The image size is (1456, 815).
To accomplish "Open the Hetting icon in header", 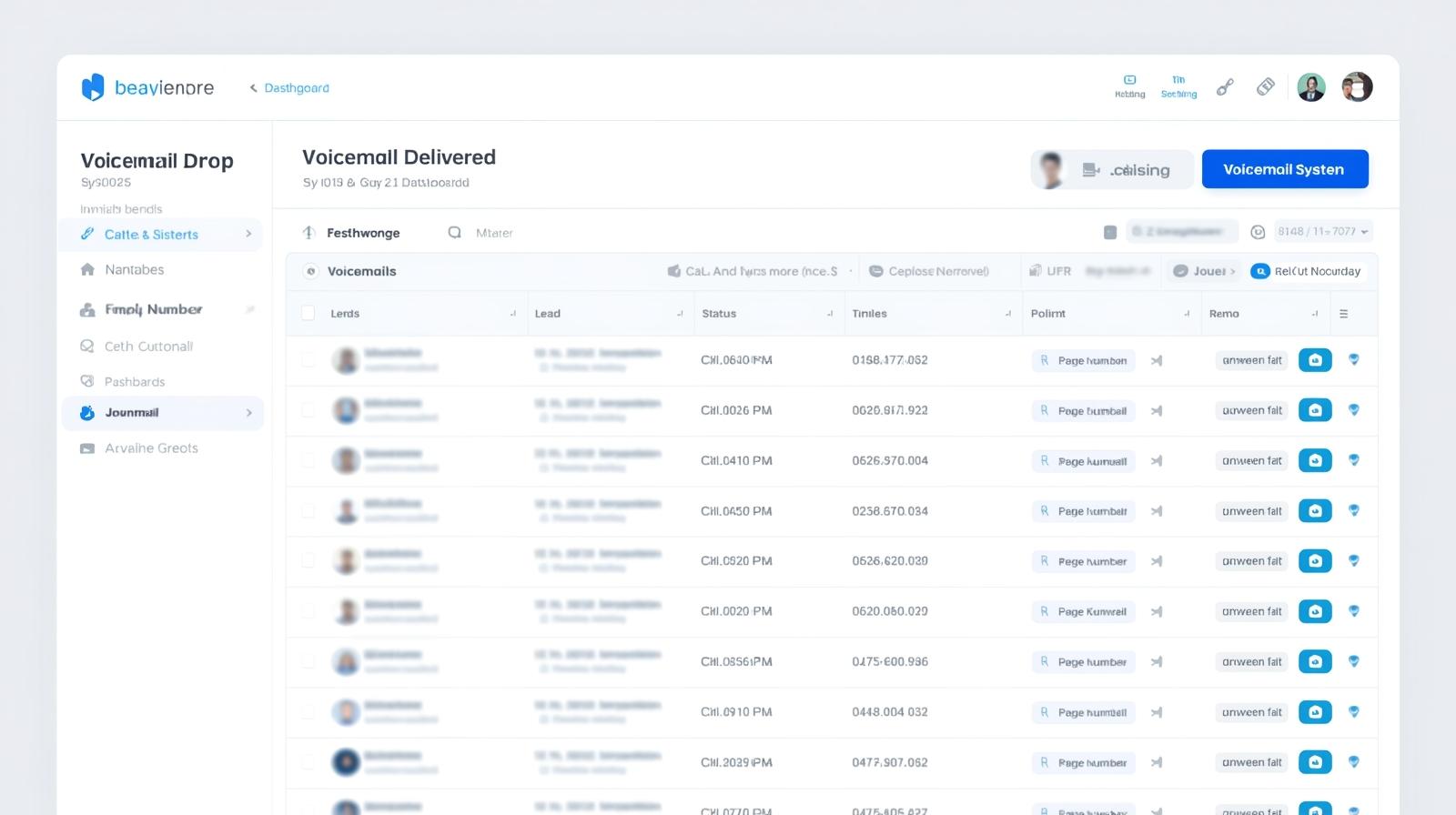I will pyautogui.click(x=1130, y=86).
